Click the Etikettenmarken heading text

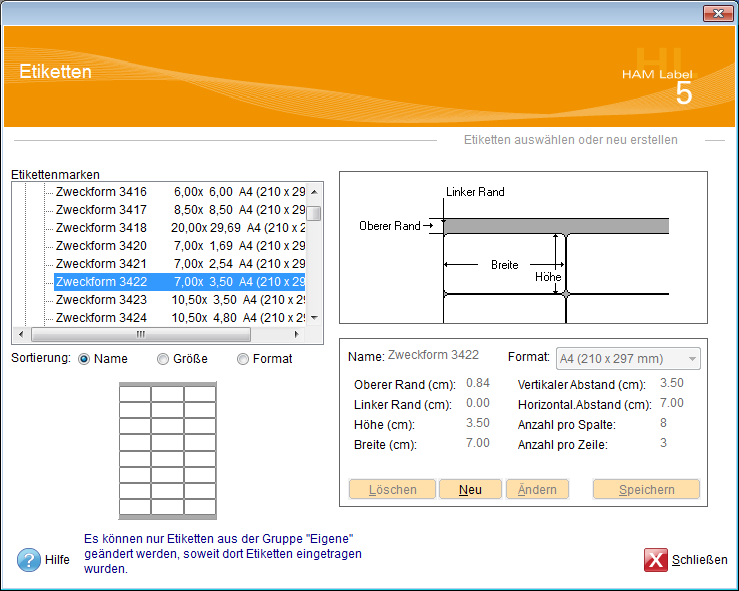point(56,175)
